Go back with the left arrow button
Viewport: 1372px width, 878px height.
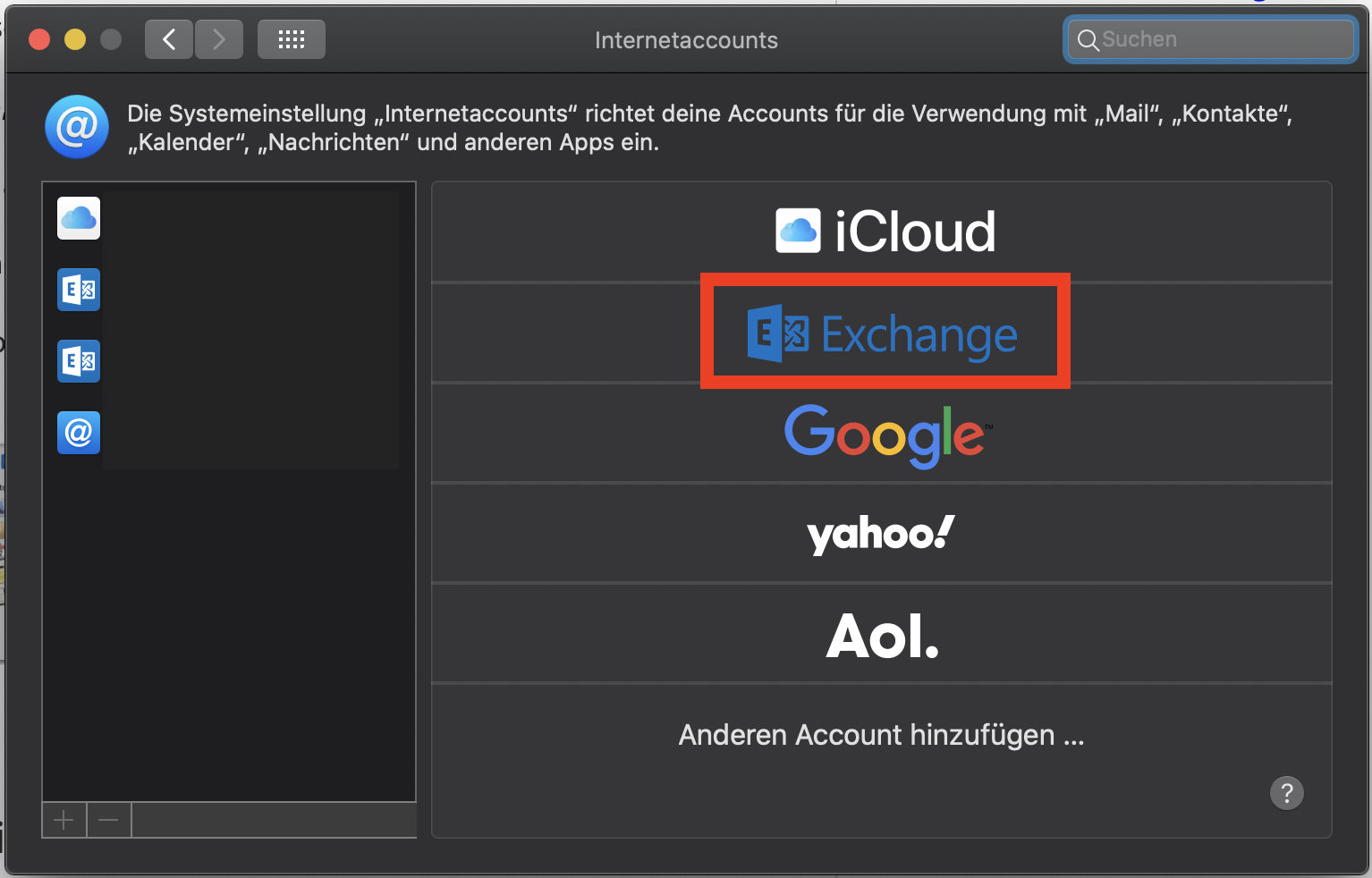pyautogui.click(x=169, y=39)
